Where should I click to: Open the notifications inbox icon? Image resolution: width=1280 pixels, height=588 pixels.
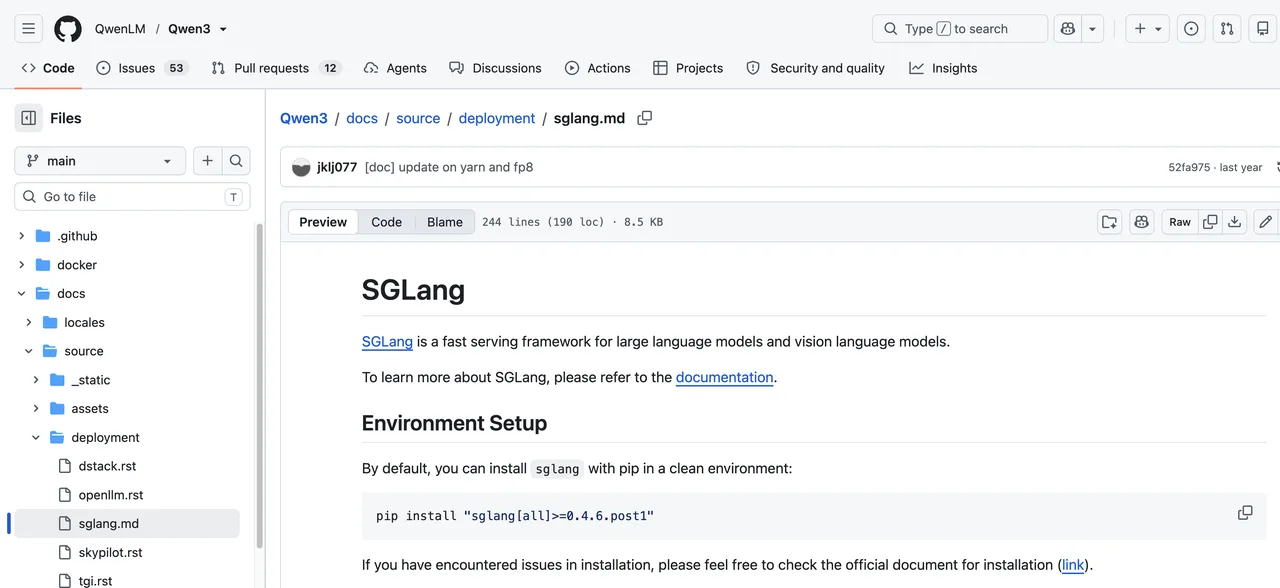point(1263,29)
